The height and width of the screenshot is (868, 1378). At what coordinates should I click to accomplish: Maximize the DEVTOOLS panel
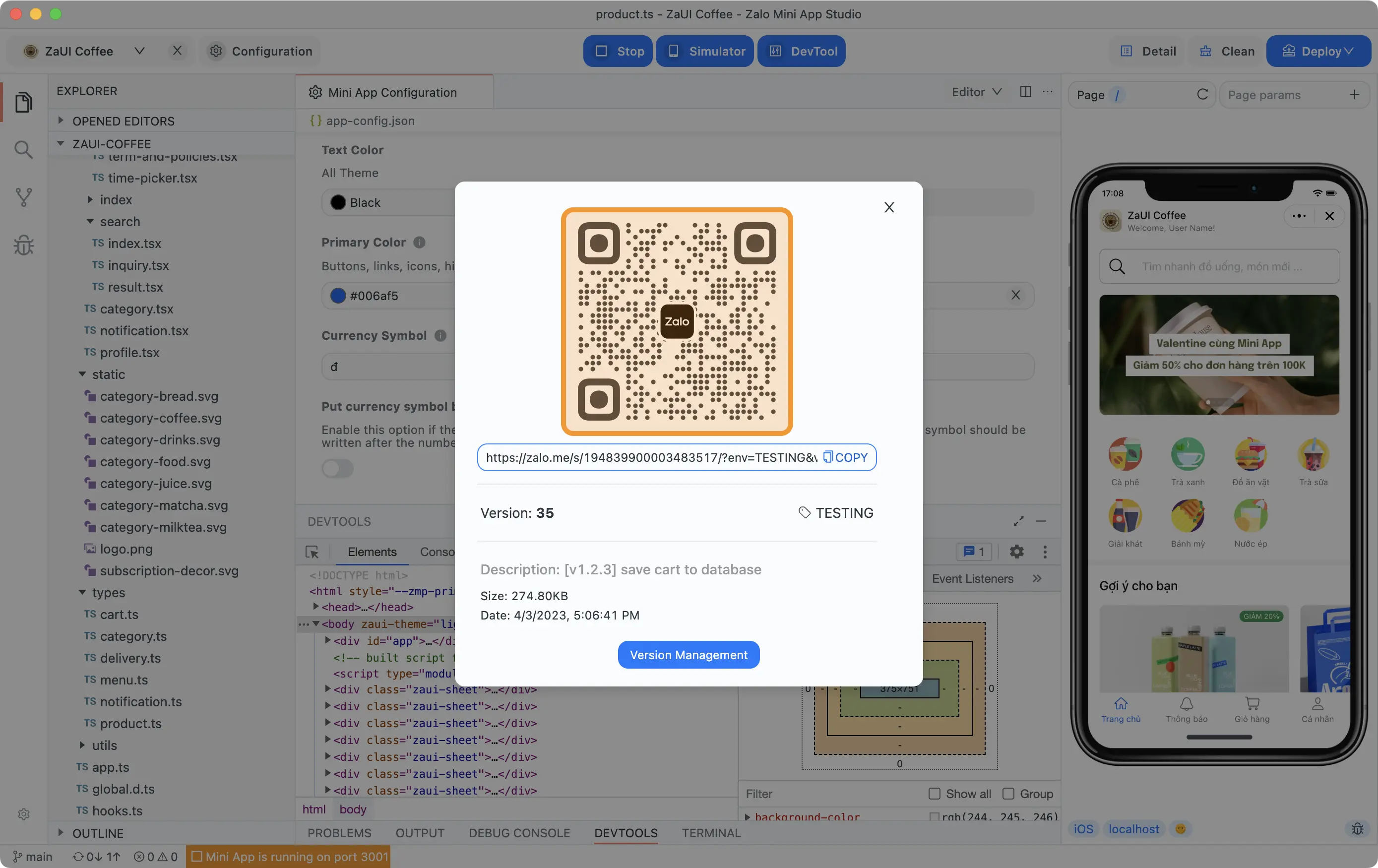[x=1019, y=521]
